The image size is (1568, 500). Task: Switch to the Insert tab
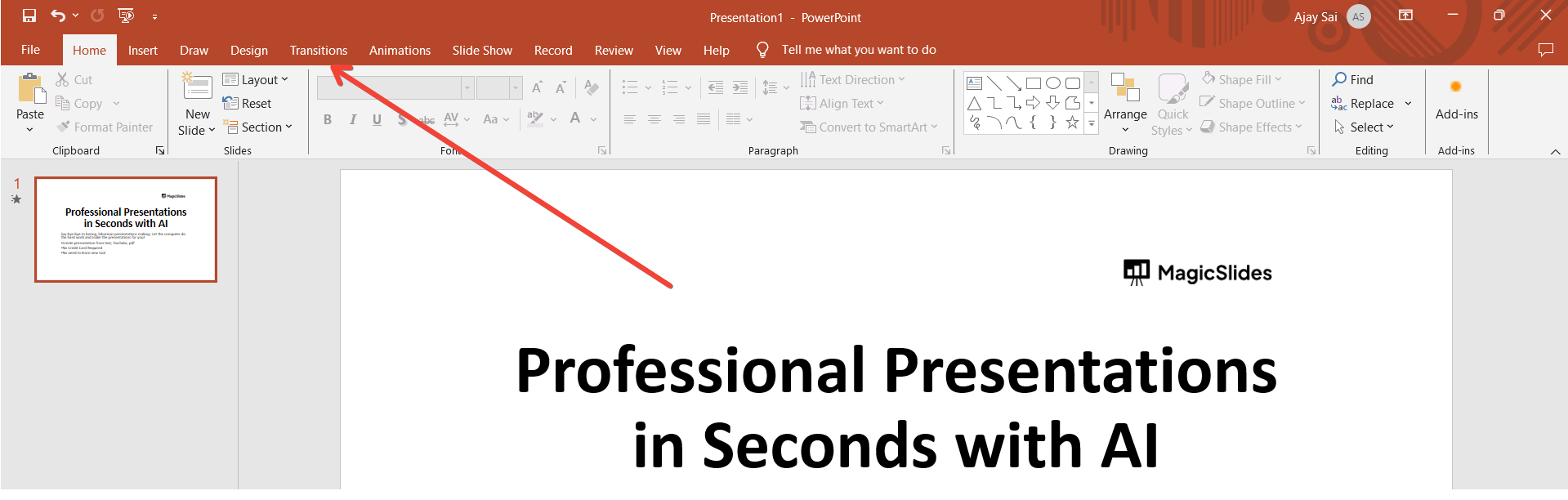point(143,51)
